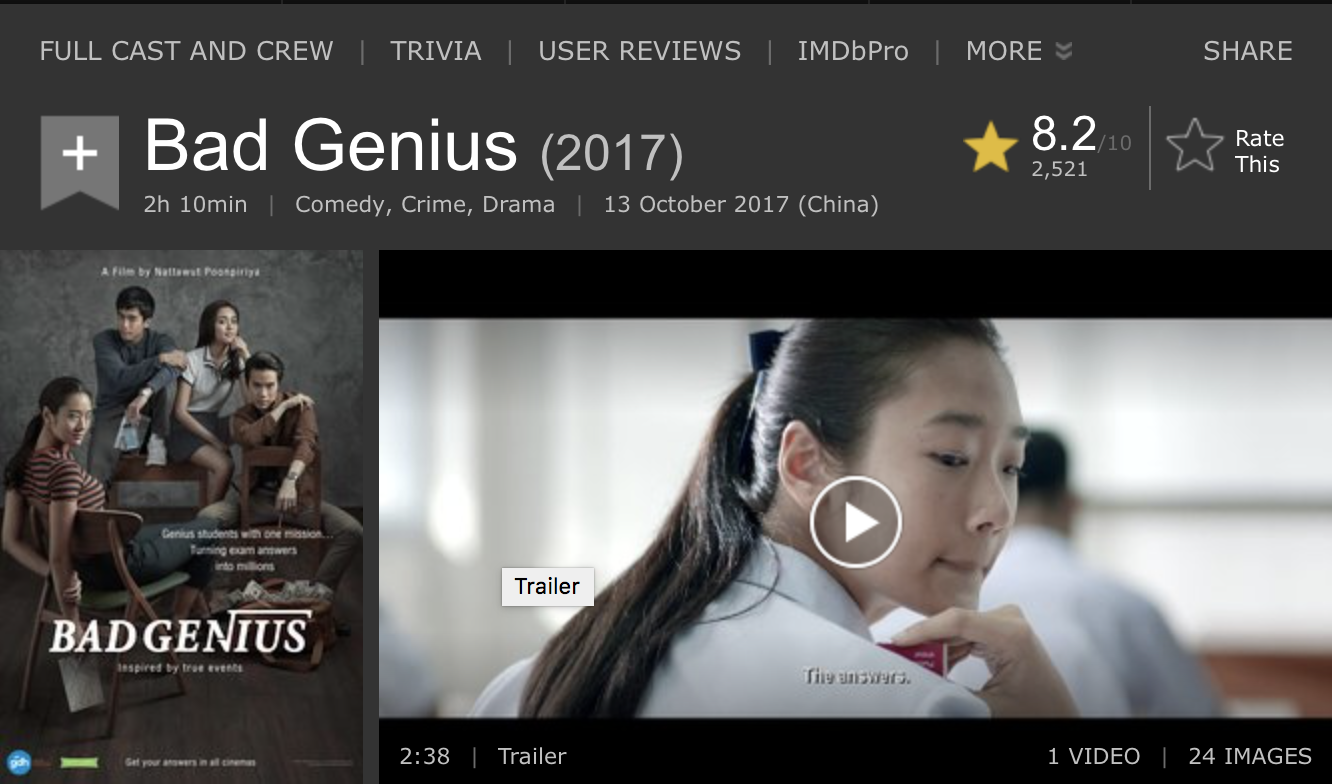The height and width of the screenshot is (784, 1332).
Task: Open the Drama genre link
Action: click(x=519, y=205)
